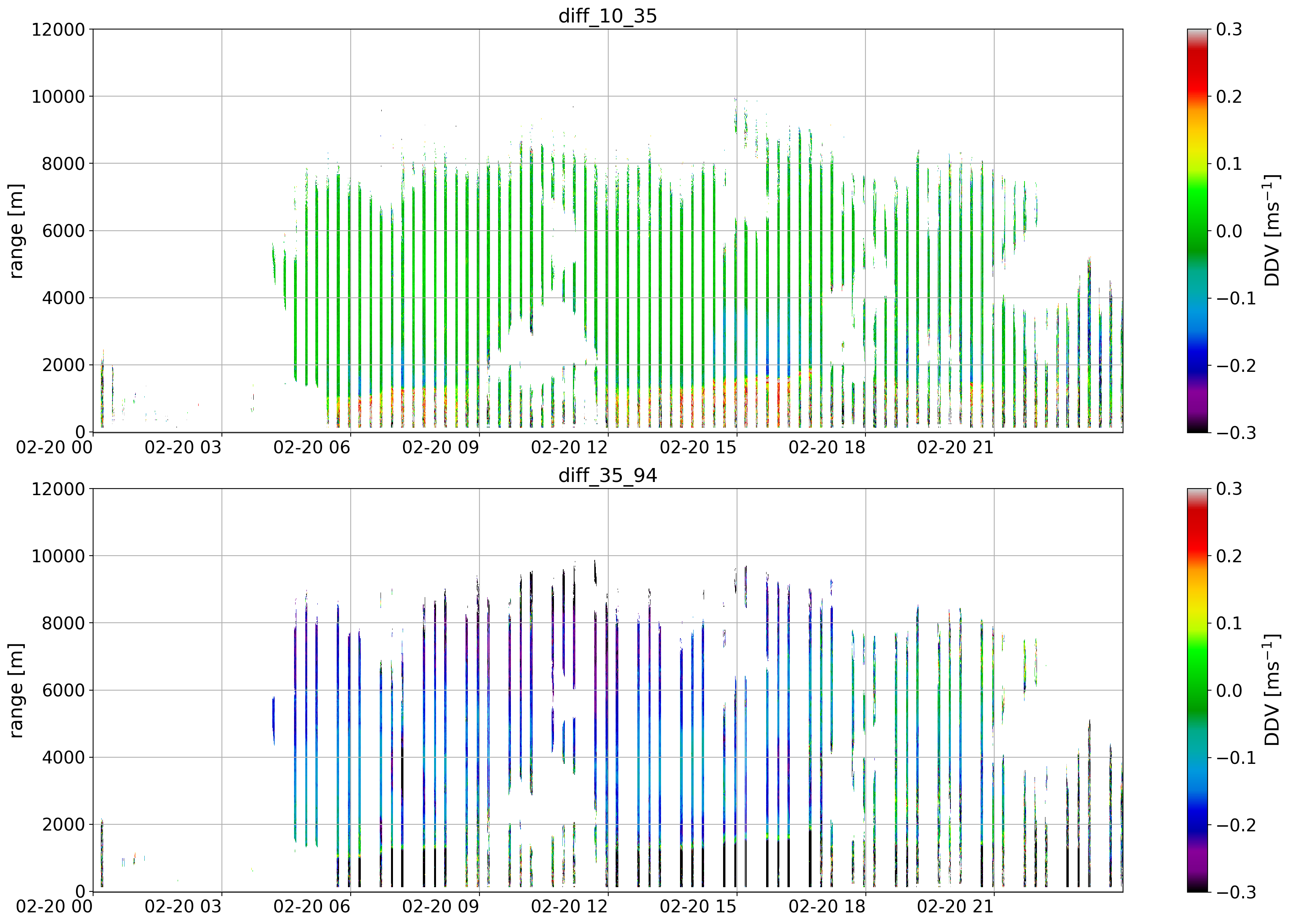Click the −0.3 colorbar tick of diff_10_35

click(x=1236, y=432)
